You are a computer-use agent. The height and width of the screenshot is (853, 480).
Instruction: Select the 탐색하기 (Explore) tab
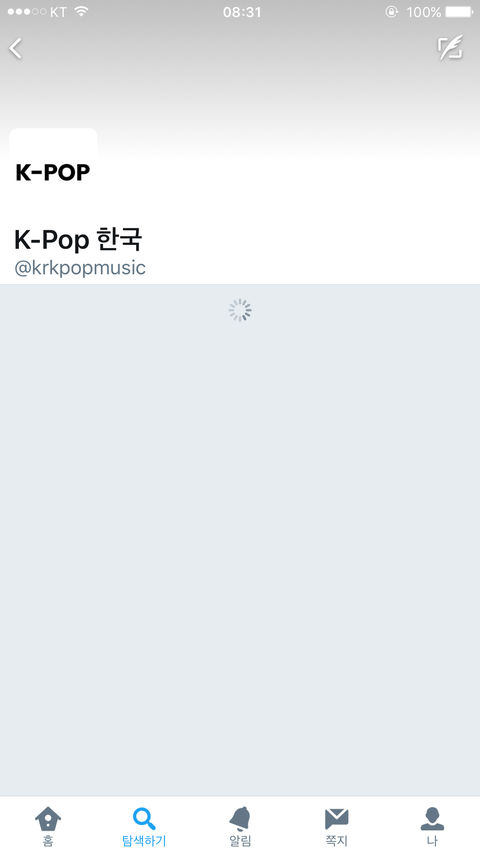[144, 826]
